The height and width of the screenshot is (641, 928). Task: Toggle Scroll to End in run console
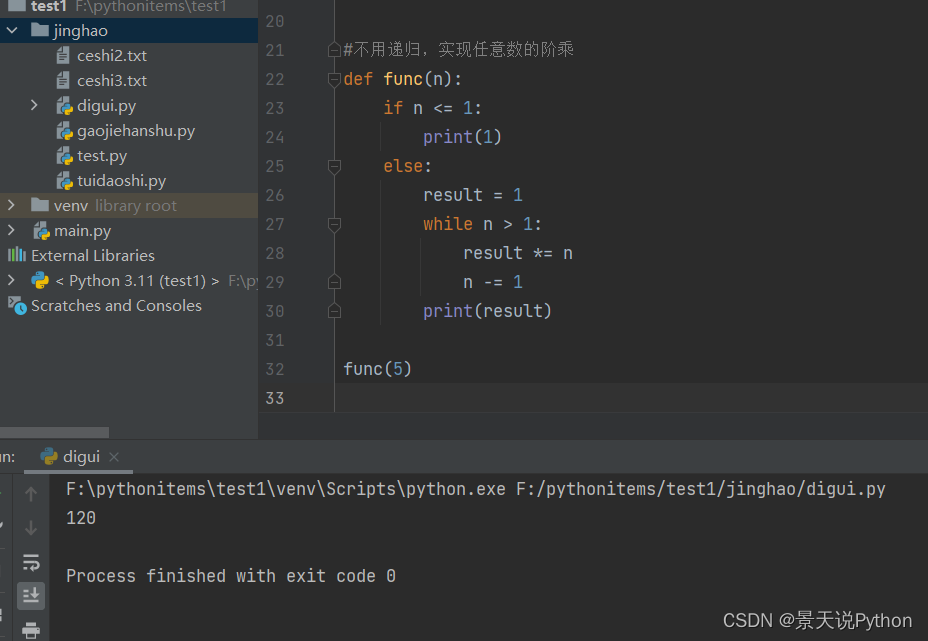coord(31,595)
